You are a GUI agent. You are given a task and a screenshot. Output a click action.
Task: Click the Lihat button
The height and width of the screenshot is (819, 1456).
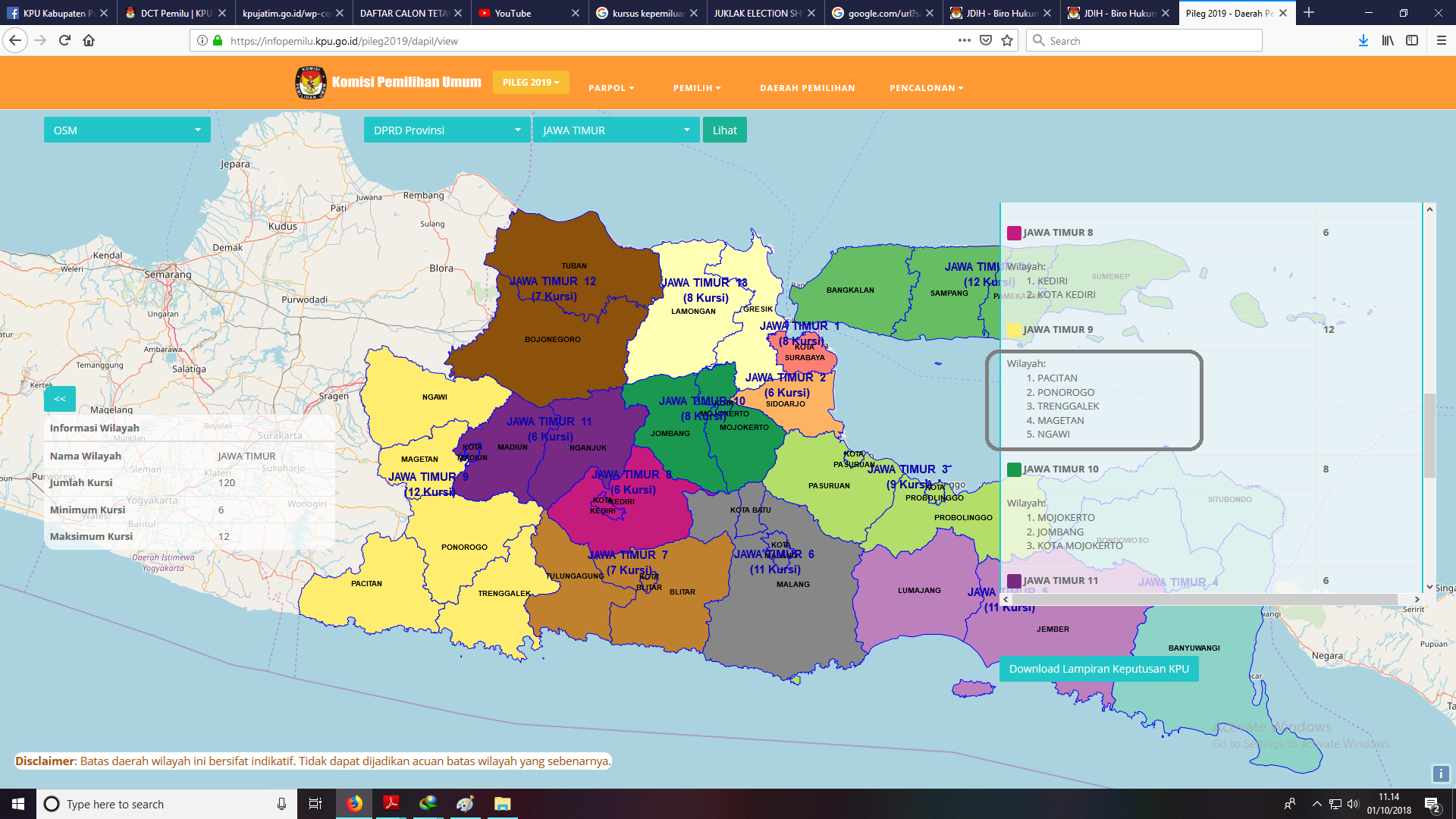point(725,130)
